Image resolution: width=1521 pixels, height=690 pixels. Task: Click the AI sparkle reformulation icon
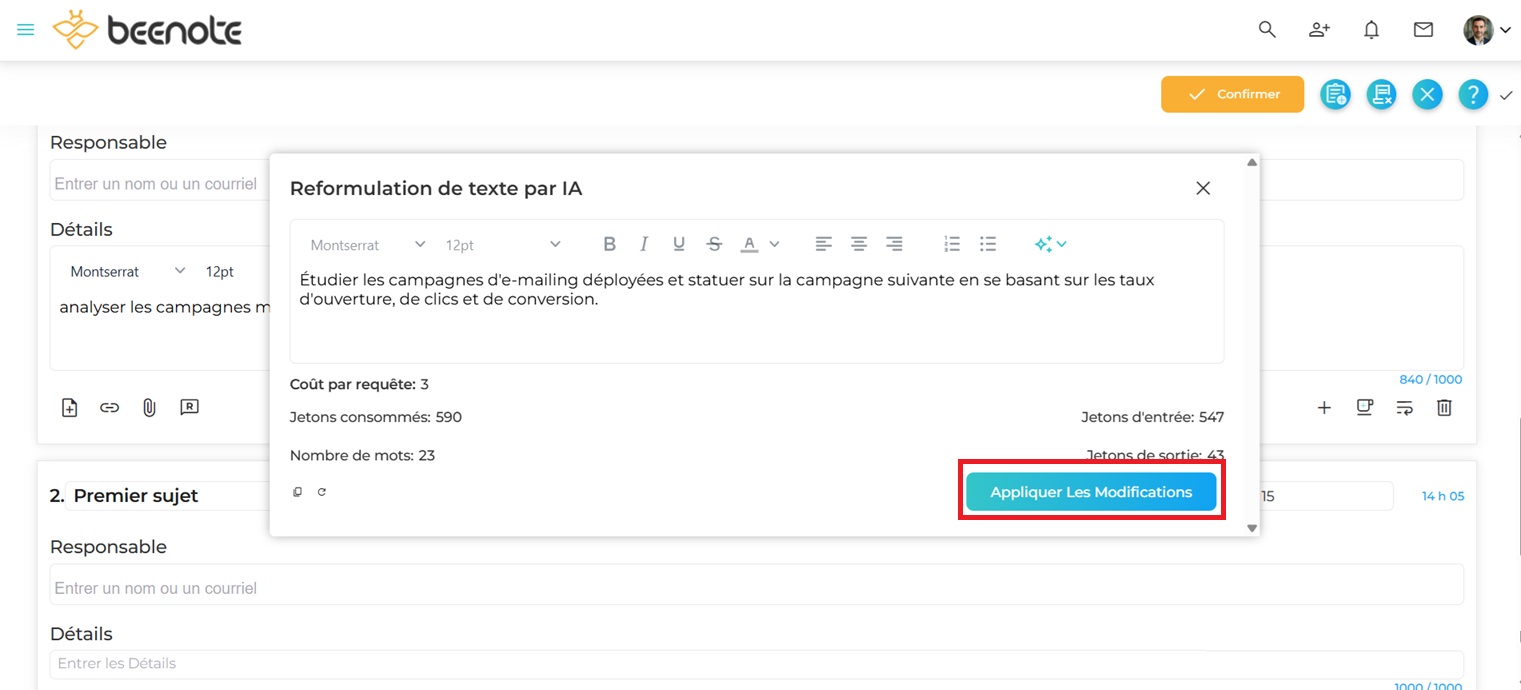(1044, 244)
